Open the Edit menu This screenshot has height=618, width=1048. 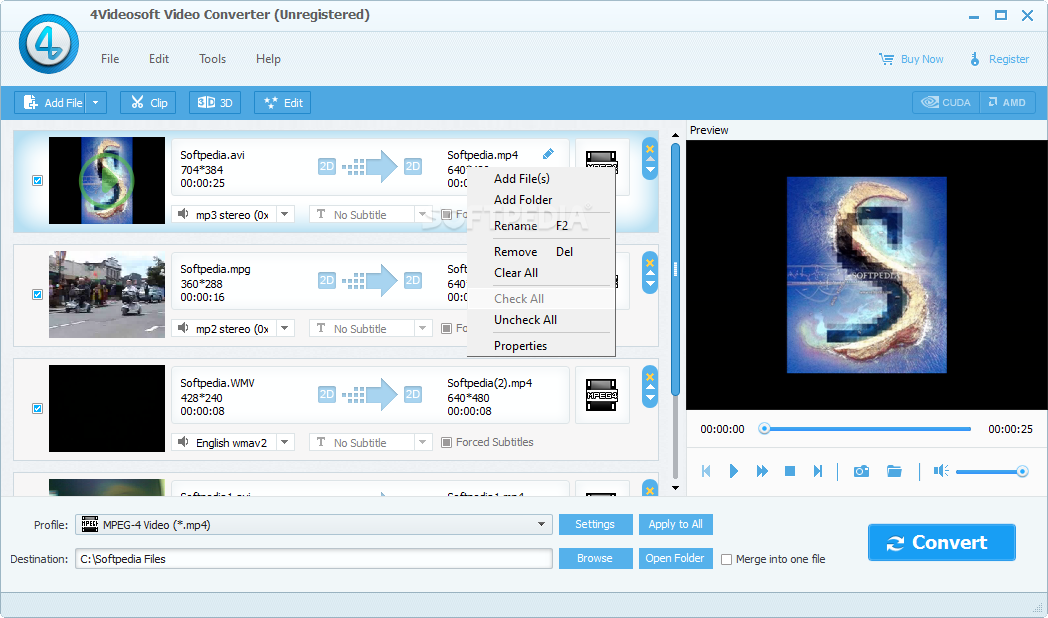[158, 59]
